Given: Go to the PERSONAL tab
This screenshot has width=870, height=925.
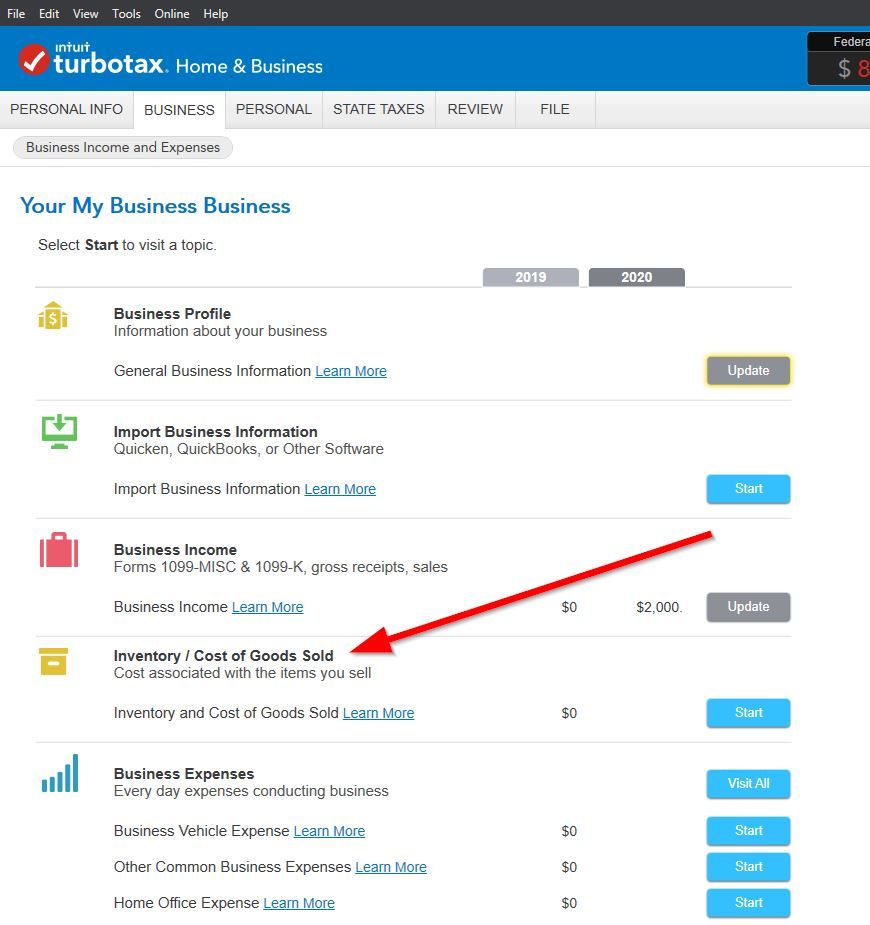Looking at the screenshot, I should 274,109.
